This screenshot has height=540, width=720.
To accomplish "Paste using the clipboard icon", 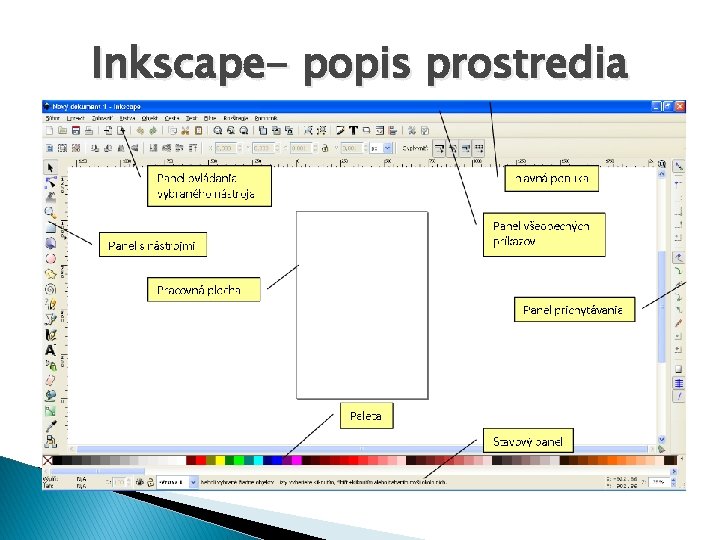I will pos(198,131).
